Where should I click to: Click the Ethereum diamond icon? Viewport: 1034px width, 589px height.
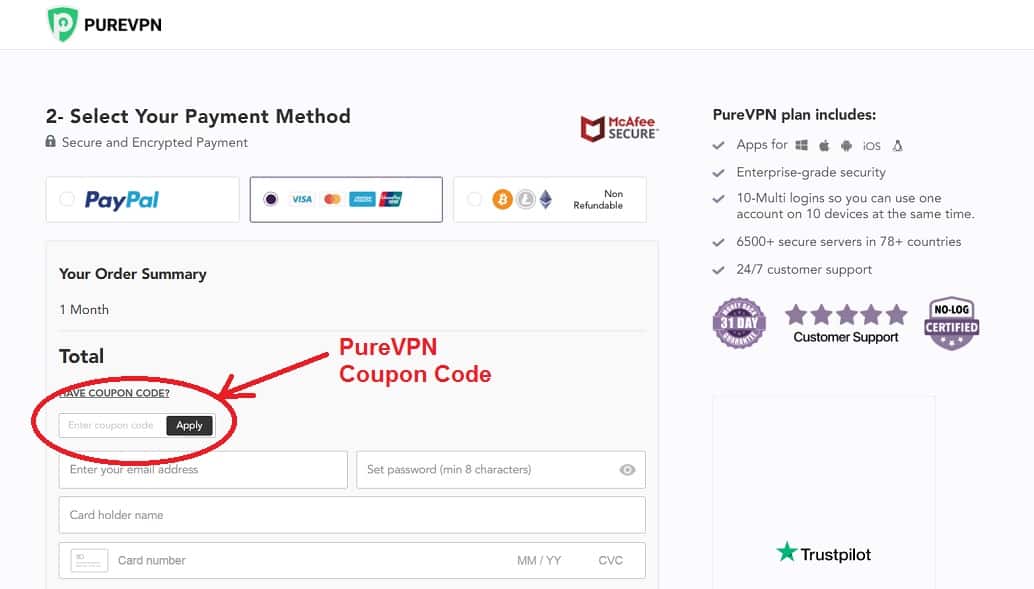545,199
